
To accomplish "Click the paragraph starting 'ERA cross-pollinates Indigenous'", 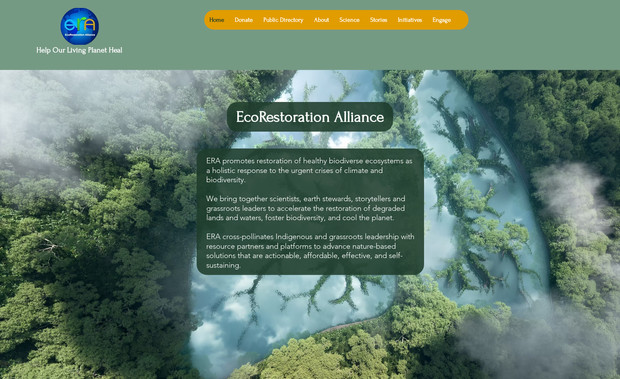I will coord(310,251).
